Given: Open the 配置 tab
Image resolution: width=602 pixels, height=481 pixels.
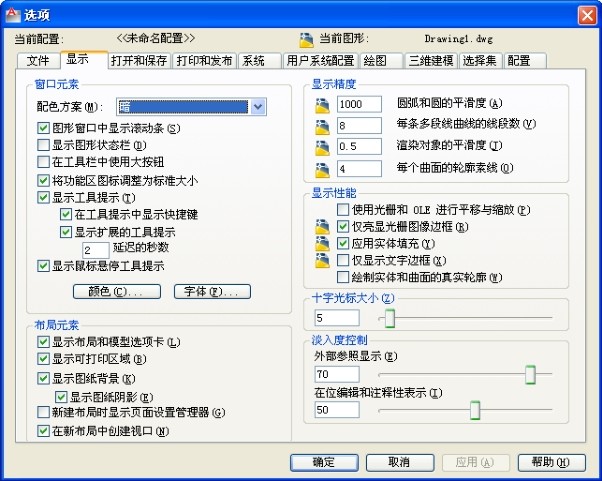Looking at the screenshot, I should [x=525, y=61].
